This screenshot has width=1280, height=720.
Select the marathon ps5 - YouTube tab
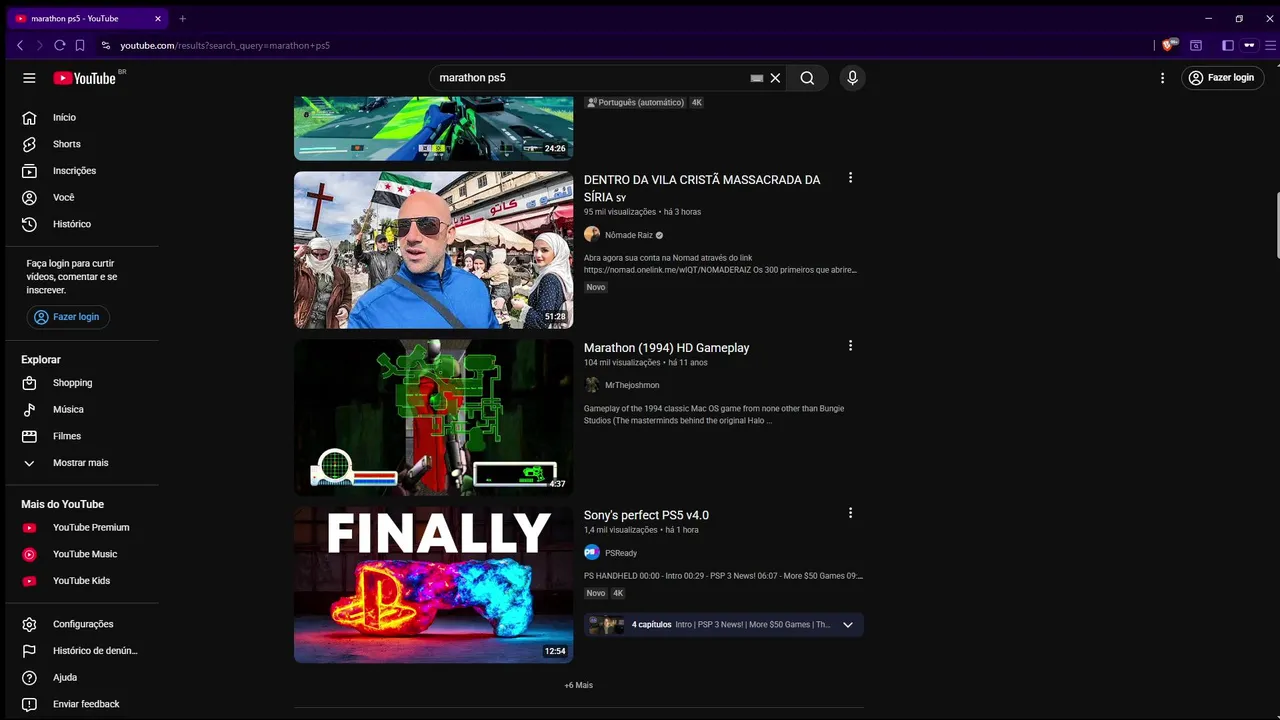[89, 18]
